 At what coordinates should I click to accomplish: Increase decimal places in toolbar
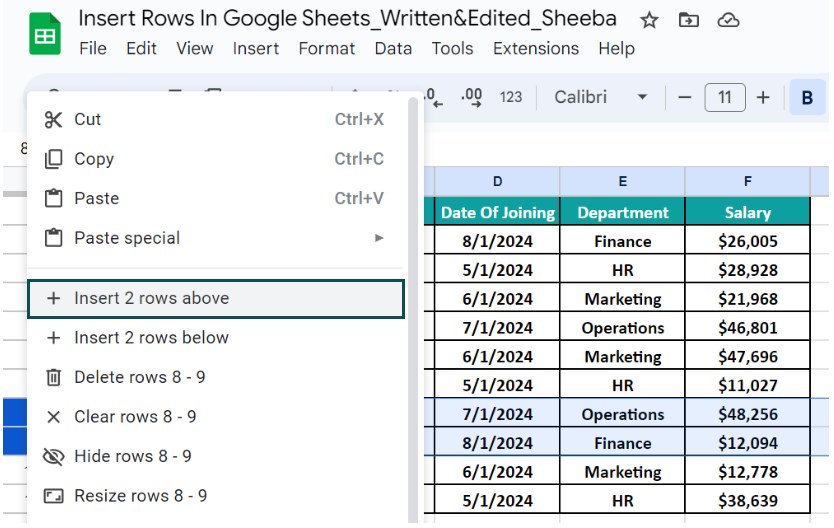point(472,97)
